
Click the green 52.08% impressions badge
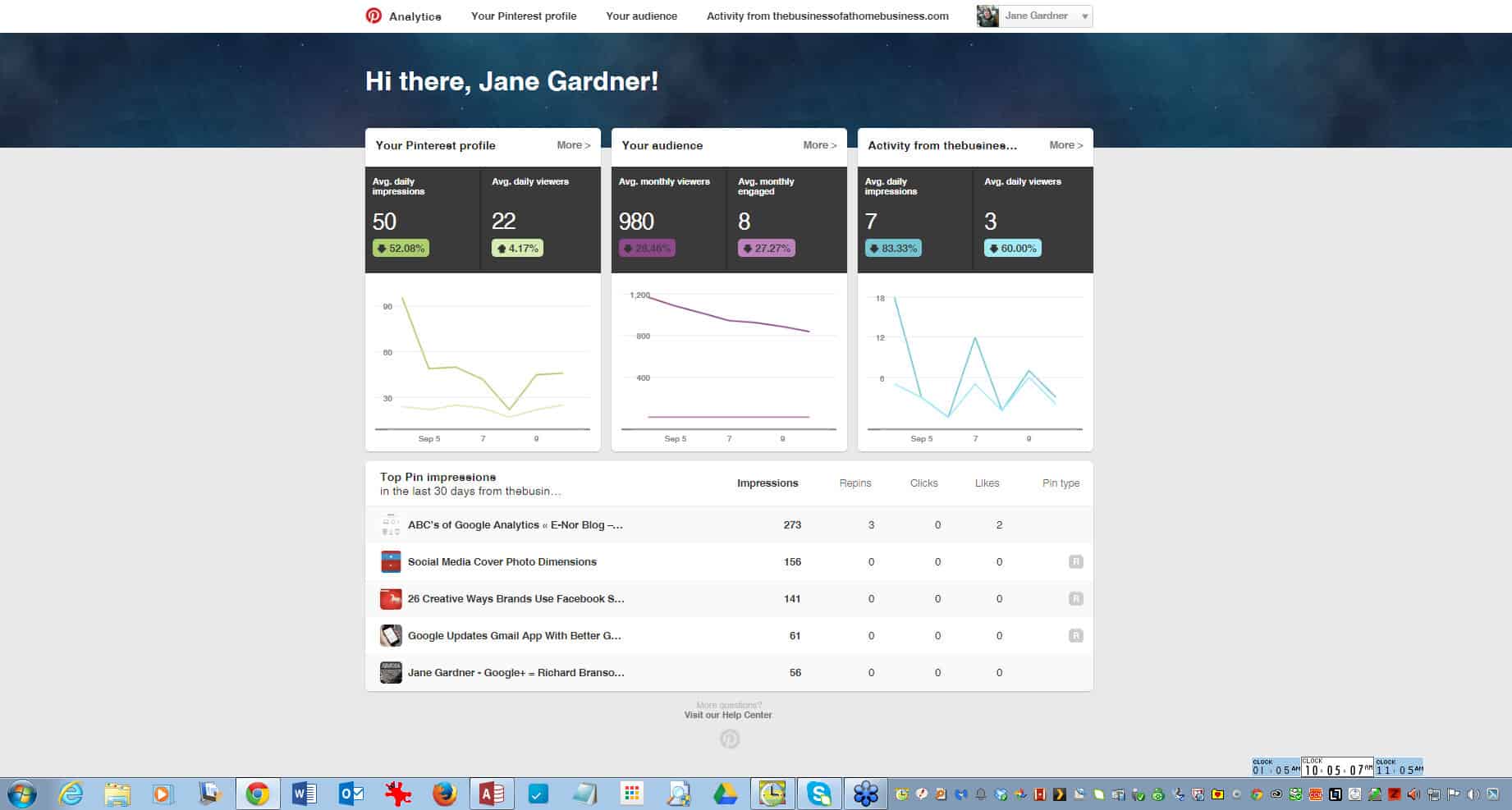tap(401, 249)
